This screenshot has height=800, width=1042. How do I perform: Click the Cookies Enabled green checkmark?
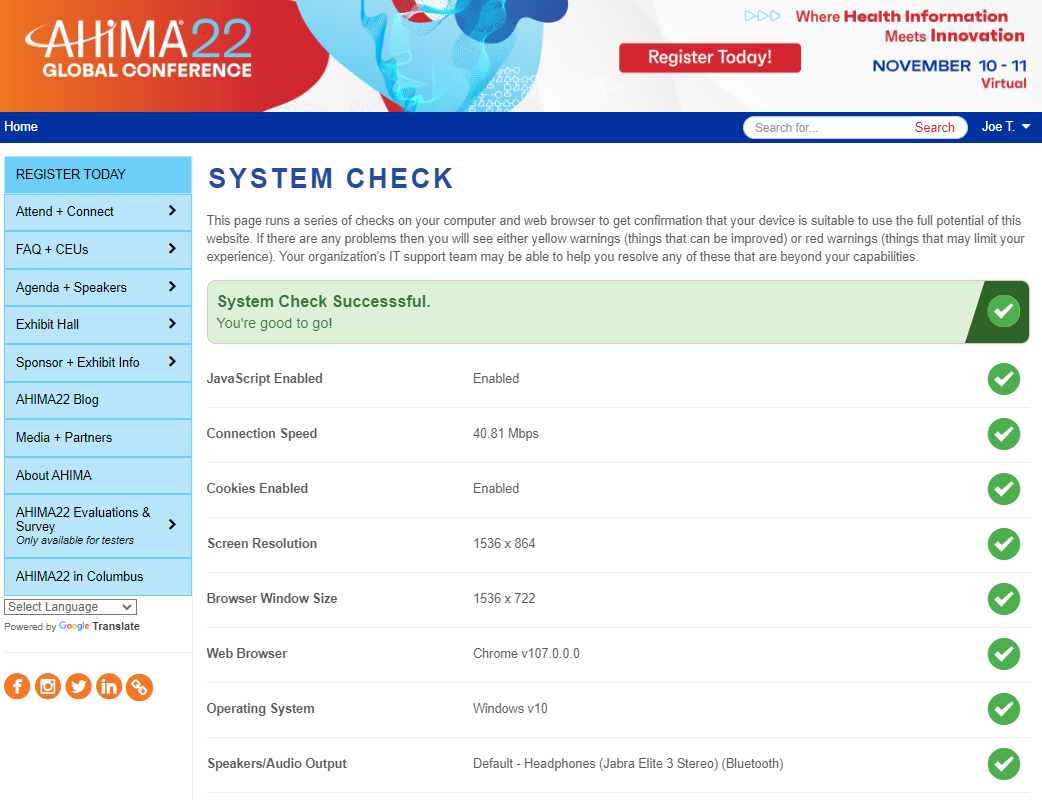pyautogui.click(x=1003, y=489)
